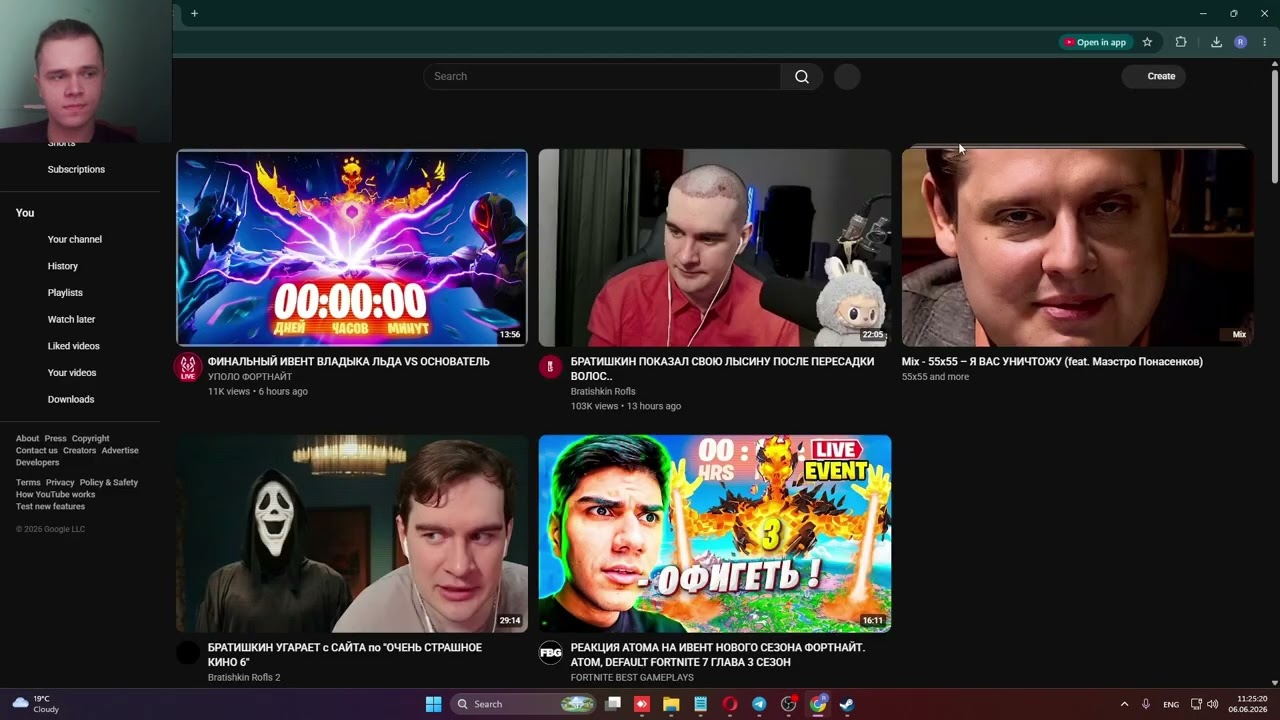The image size is (1280, 720).
Task: Open Playlists in the sidebar
Action: [x=65, y=292]
